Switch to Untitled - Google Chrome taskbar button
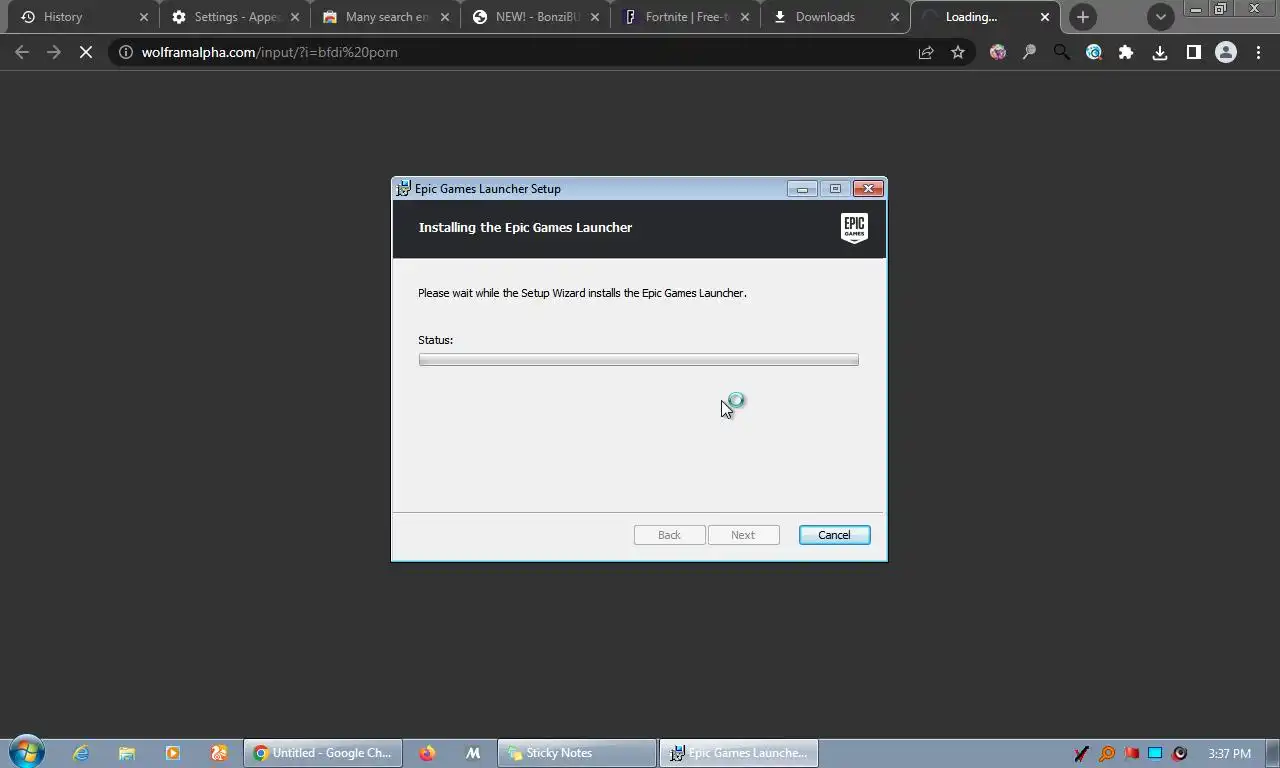1280x768 pixels. click(323, 753)
